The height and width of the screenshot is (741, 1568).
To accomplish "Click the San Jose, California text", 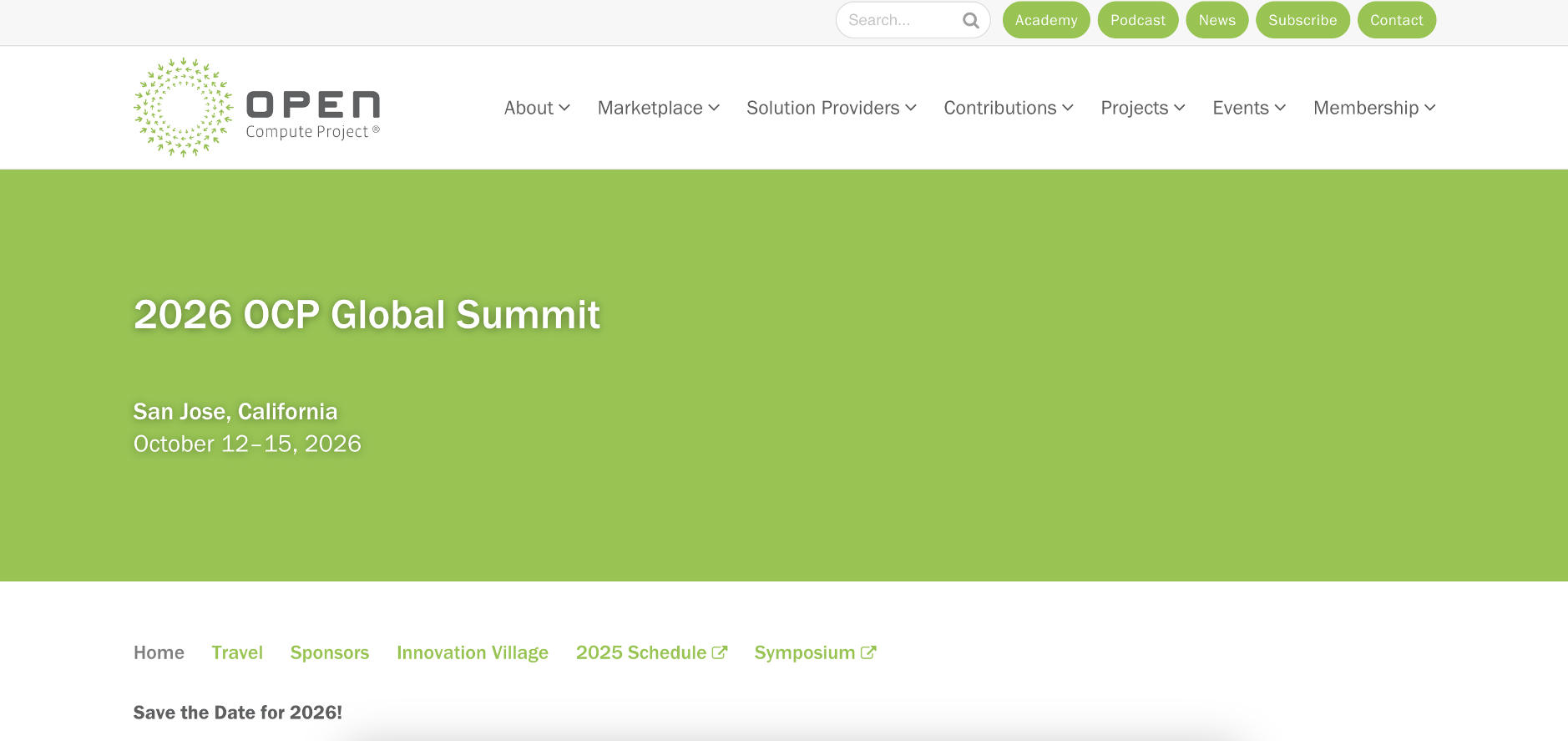I will [x=235, y=412].
